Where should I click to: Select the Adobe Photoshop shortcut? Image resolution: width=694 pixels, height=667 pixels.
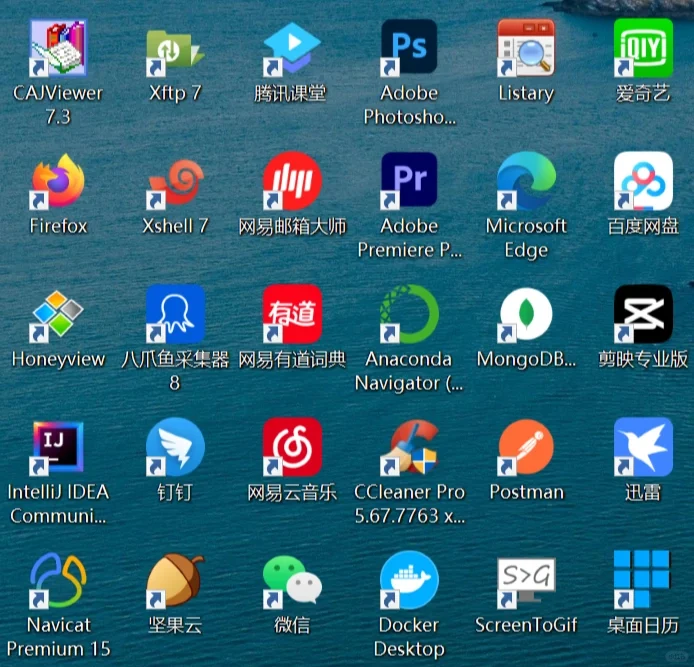point(409,48)
